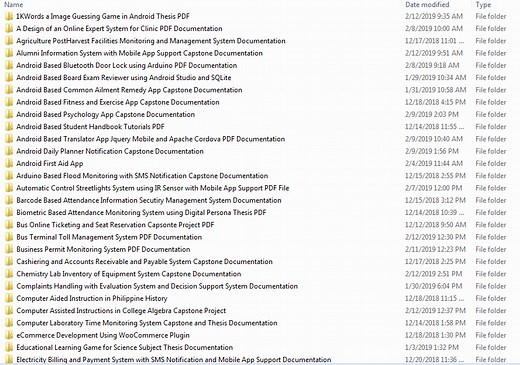Select 'Alumni Information System with Mobile App Support' name
The image size is (520, 365).
pyautogui.click(x=140, y=53)
